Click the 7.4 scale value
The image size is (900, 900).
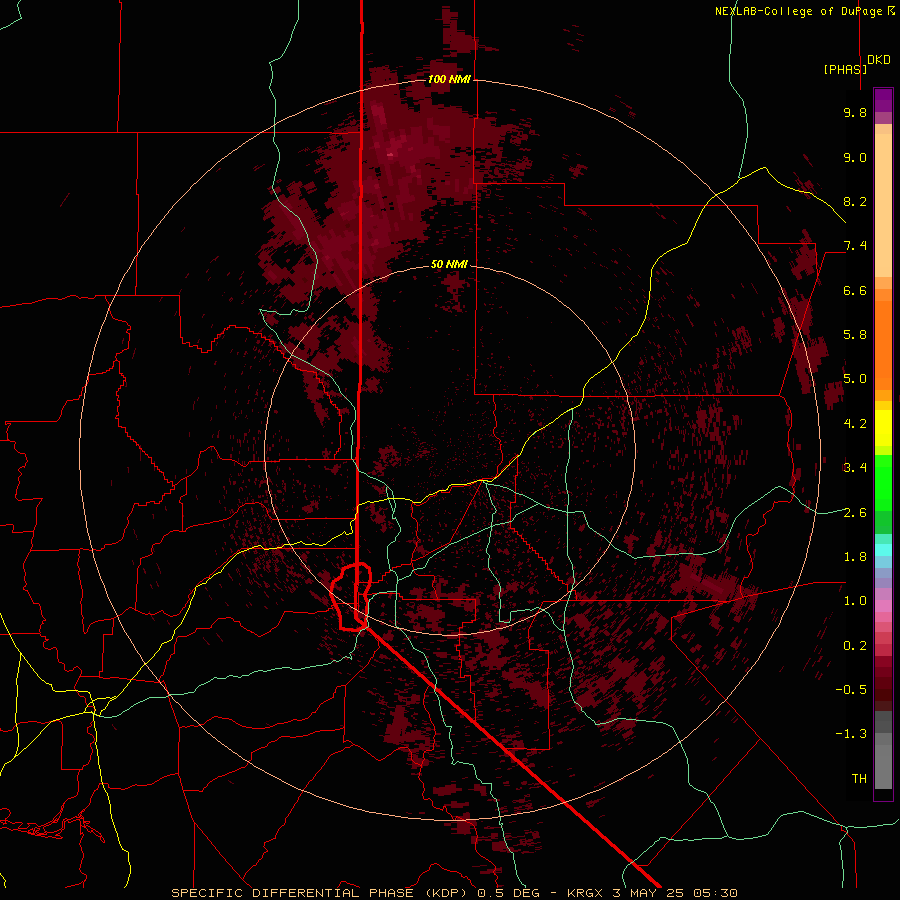(x=855, y=246)
